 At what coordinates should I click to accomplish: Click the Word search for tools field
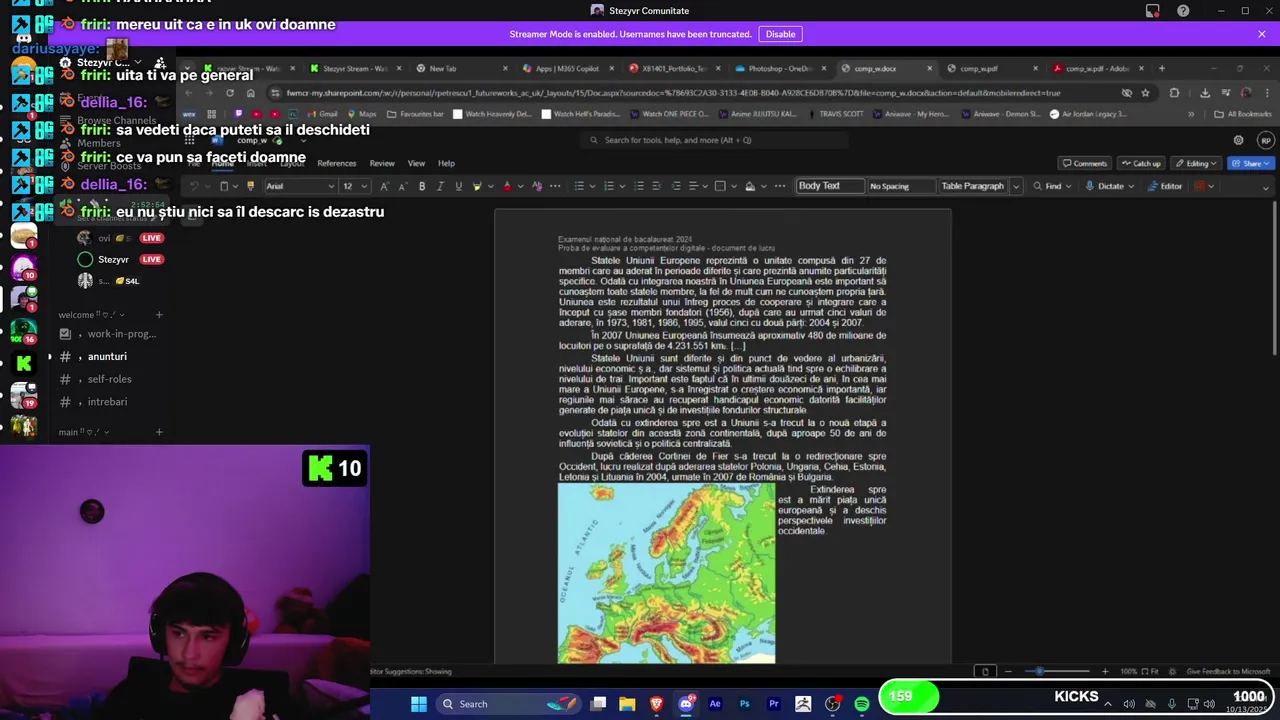[715, 140]
